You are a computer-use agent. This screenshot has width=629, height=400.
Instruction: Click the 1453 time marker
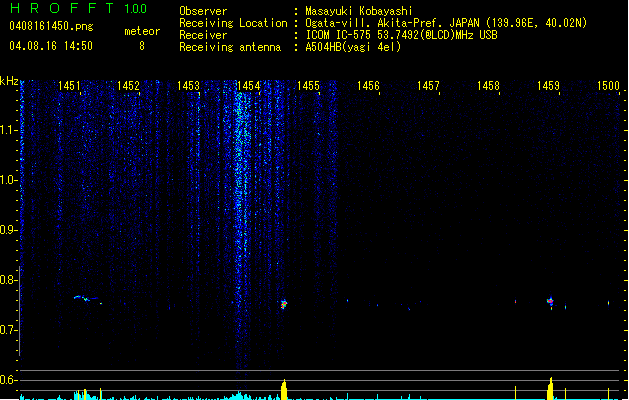point(188,85)
